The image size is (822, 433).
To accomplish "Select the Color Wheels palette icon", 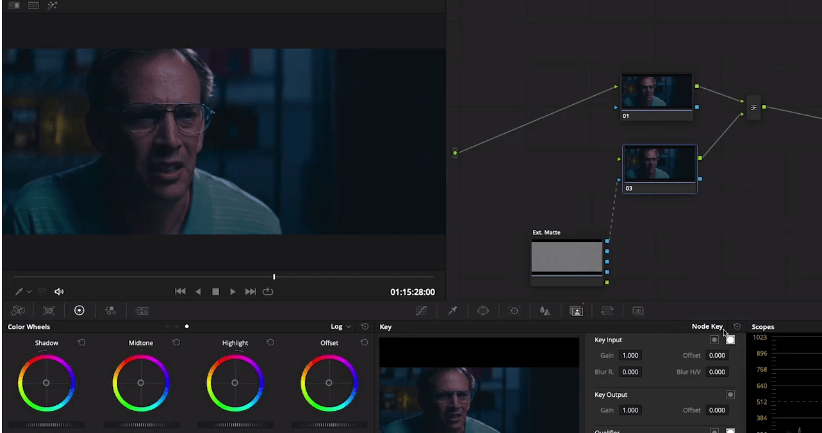I will pyautogui.click(x=79, y=311).
